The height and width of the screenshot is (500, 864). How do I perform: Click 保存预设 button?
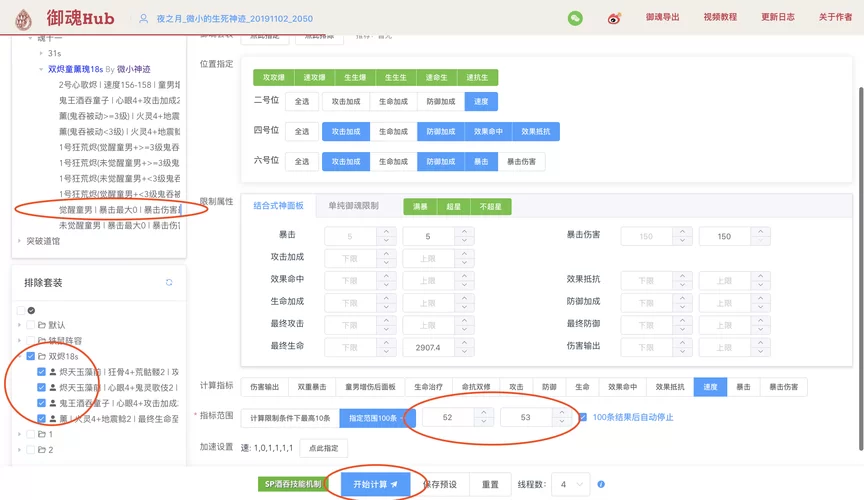pos(440,485)
